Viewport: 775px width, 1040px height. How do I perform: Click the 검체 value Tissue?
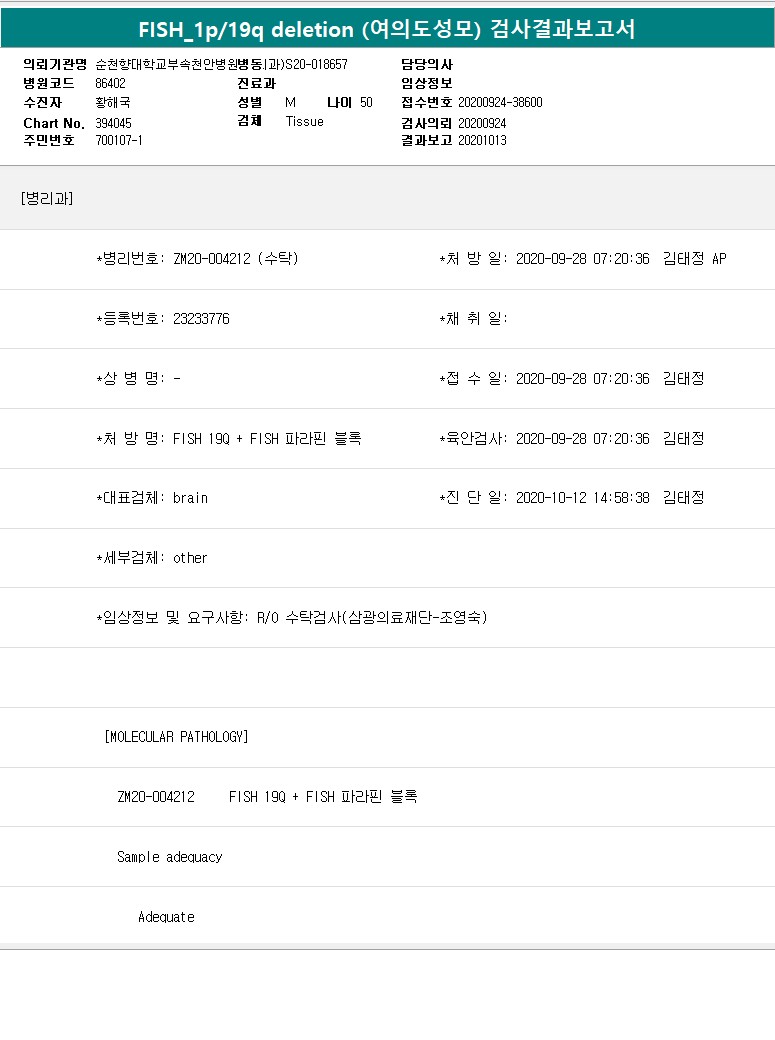tap(305, 121)
